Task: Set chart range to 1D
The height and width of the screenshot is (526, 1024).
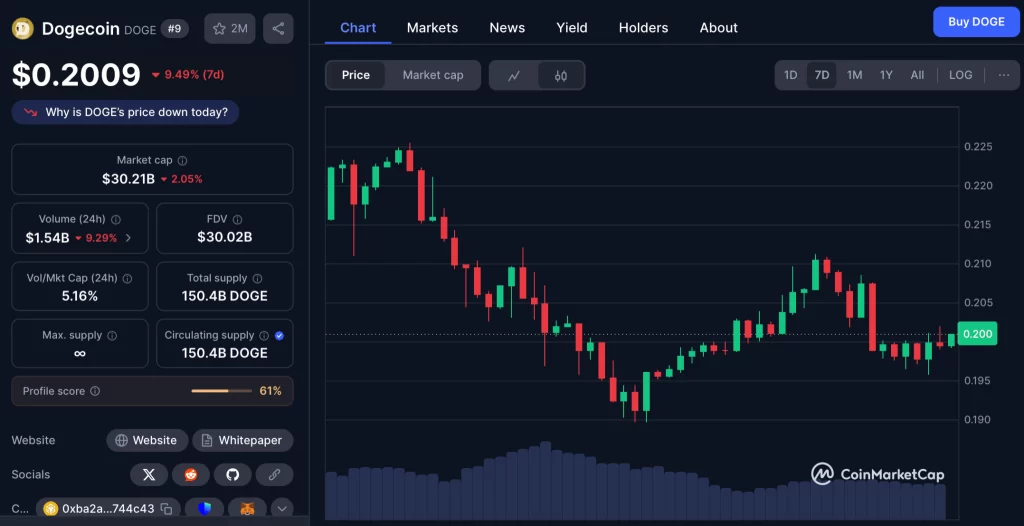Action: point(790,75)
